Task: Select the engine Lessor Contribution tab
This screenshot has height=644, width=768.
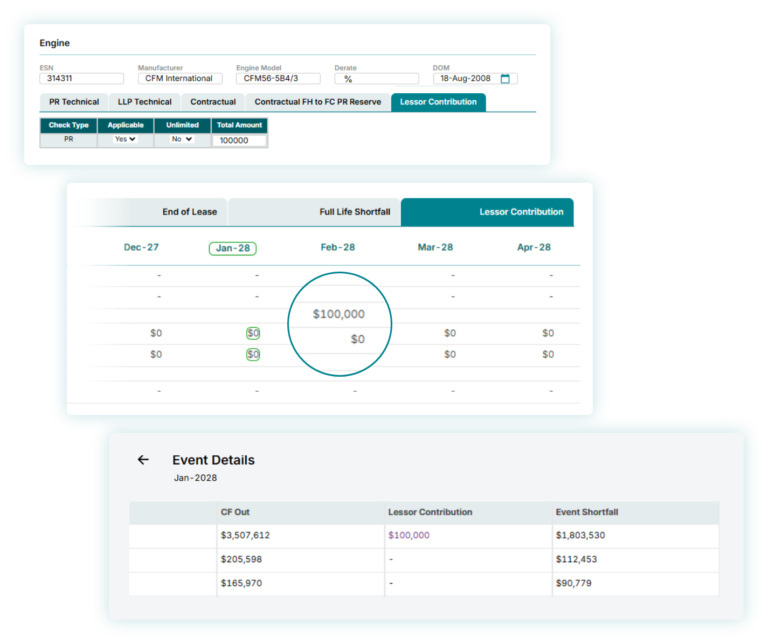Action: pyautogui.click(x=438, y=102)
